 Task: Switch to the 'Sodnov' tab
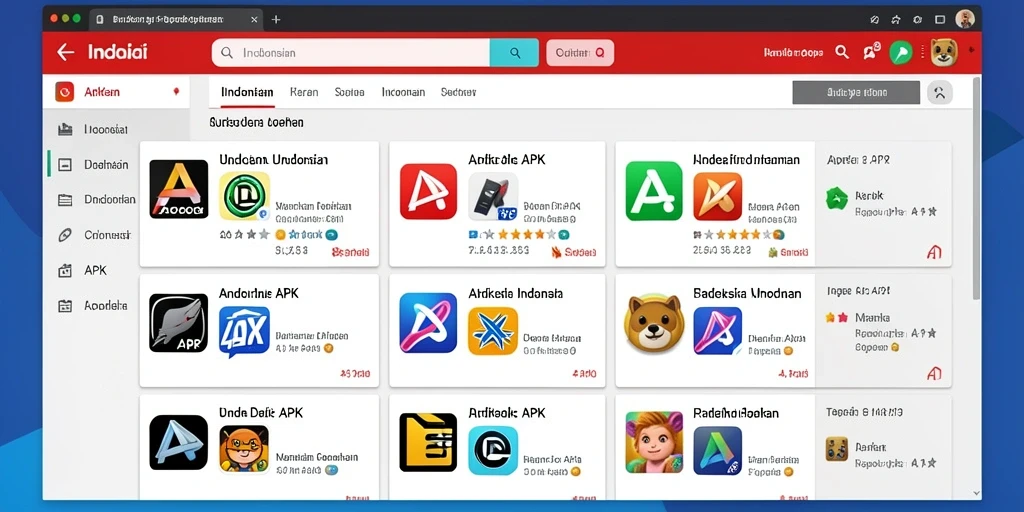(x=458, y=92)
